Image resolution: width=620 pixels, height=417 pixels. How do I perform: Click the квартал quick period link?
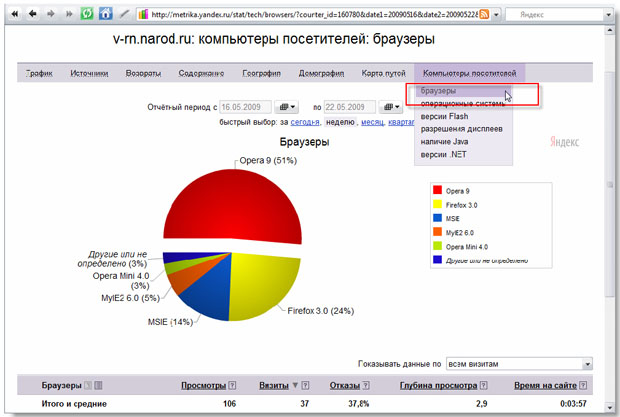pos(401,123)
